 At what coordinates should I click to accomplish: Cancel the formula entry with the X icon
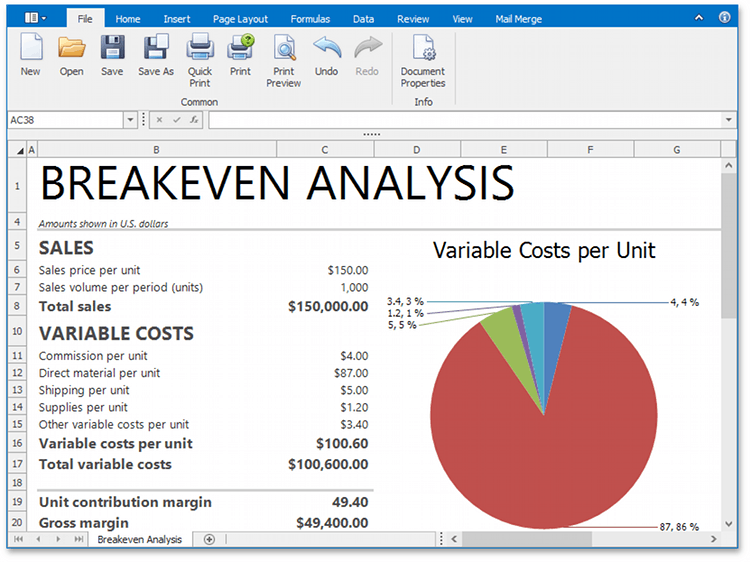[159, 120]
